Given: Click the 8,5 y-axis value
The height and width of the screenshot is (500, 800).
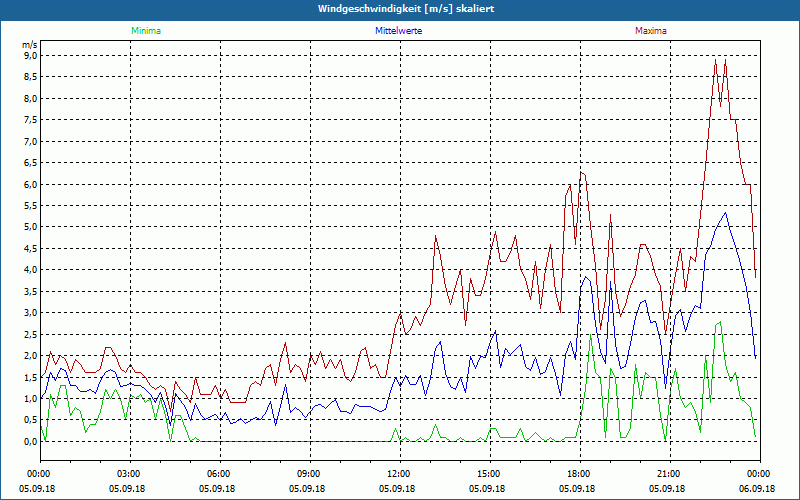Looking at the screenshot, I should pos(31,77).
